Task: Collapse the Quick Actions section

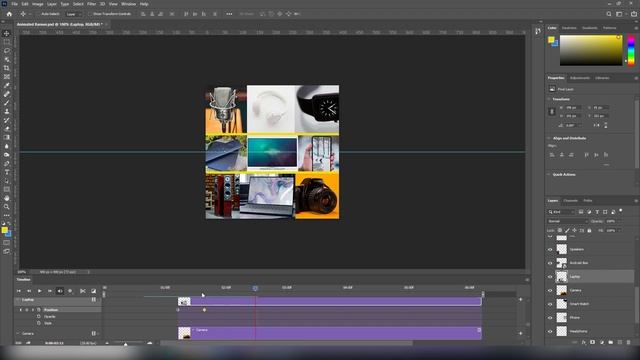Action: point(549,174)
